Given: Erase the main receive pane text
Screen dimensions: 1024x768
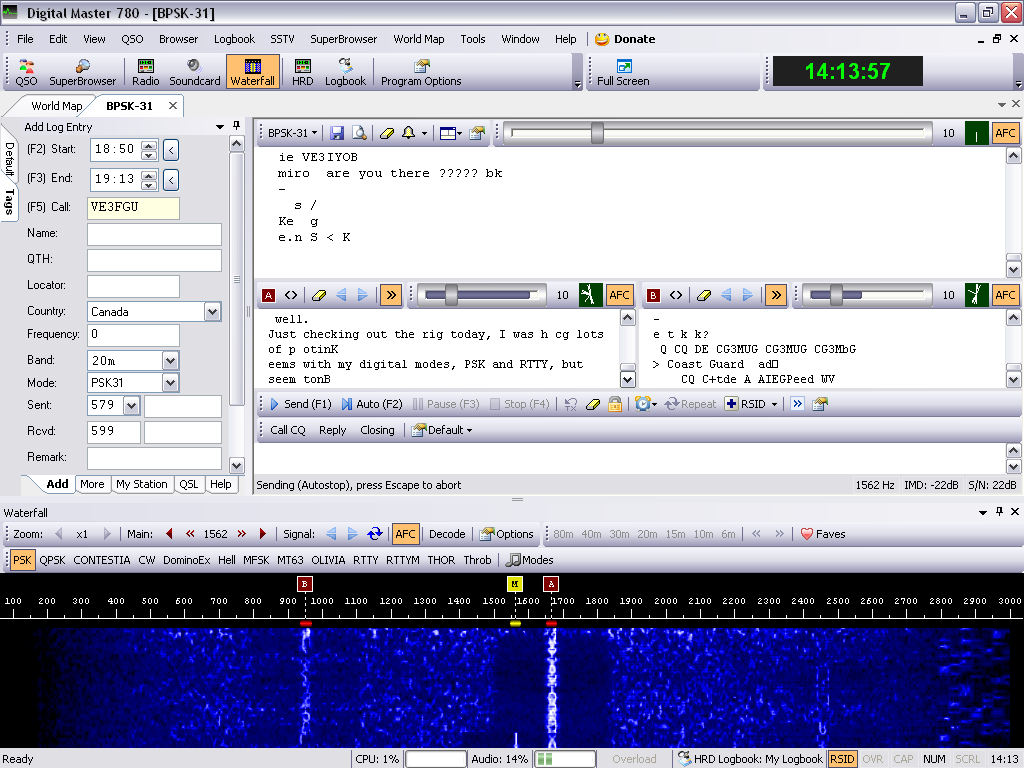Looking at the screenshot, I should [387, 133].
